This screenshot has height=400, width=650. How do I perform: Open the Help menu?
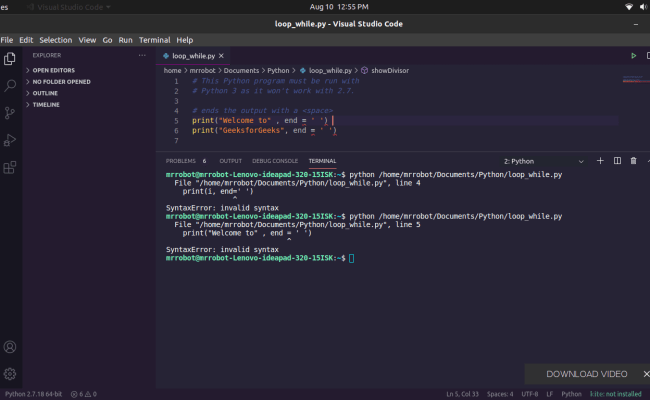[184, 40]
